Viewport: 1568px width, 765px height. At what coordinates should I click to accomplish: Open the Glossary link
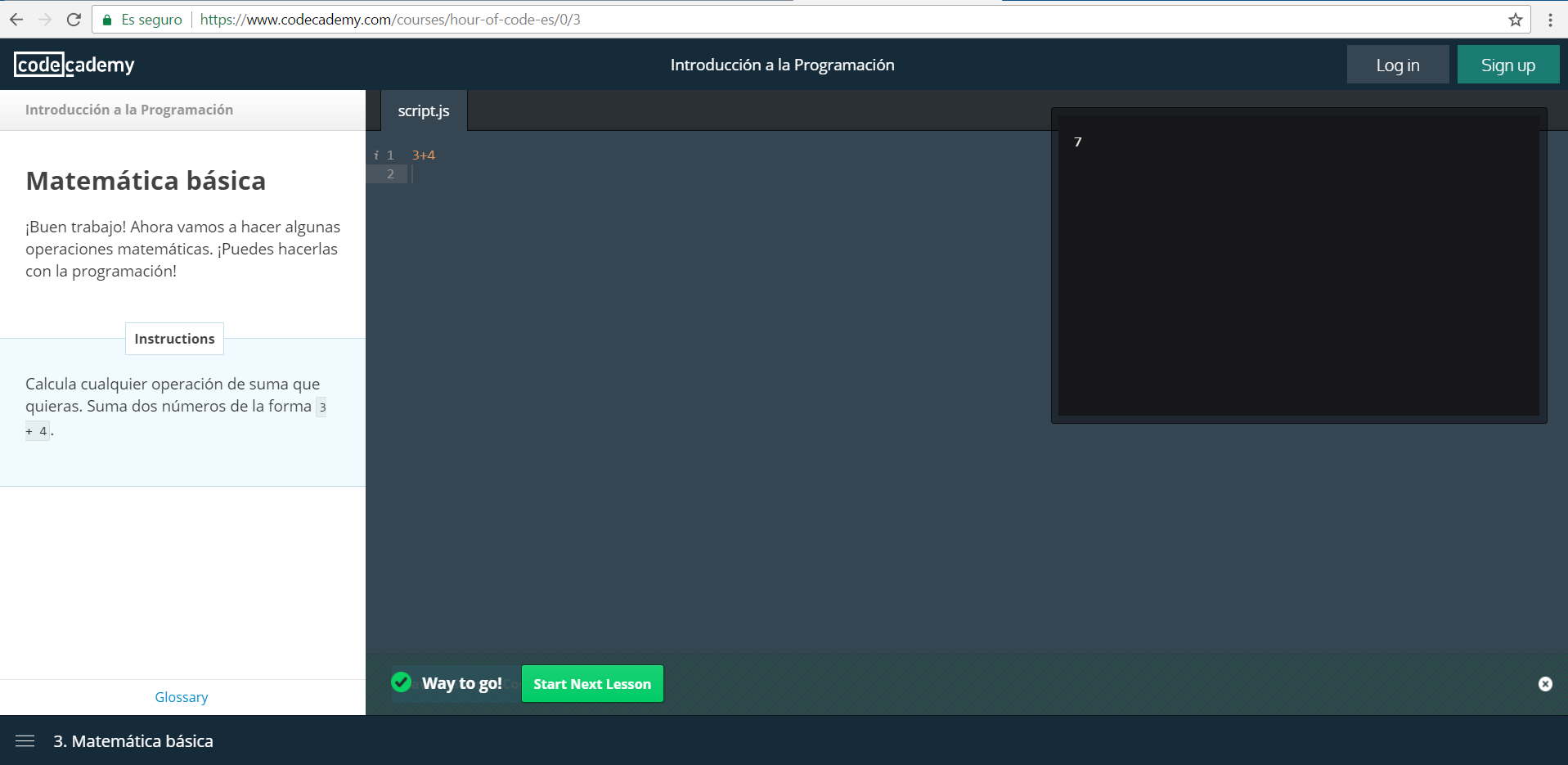click(182, 697)
